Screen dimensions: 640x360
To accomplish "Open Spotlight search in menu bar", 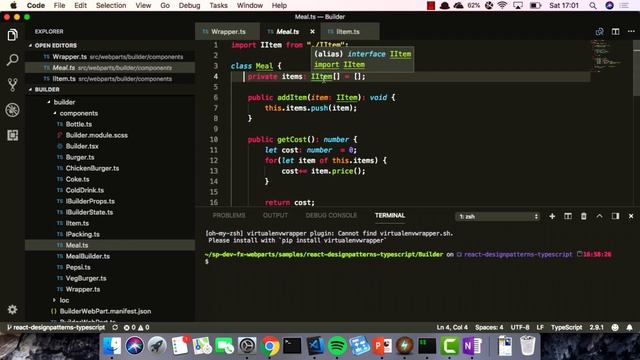I will pos(593,5).
